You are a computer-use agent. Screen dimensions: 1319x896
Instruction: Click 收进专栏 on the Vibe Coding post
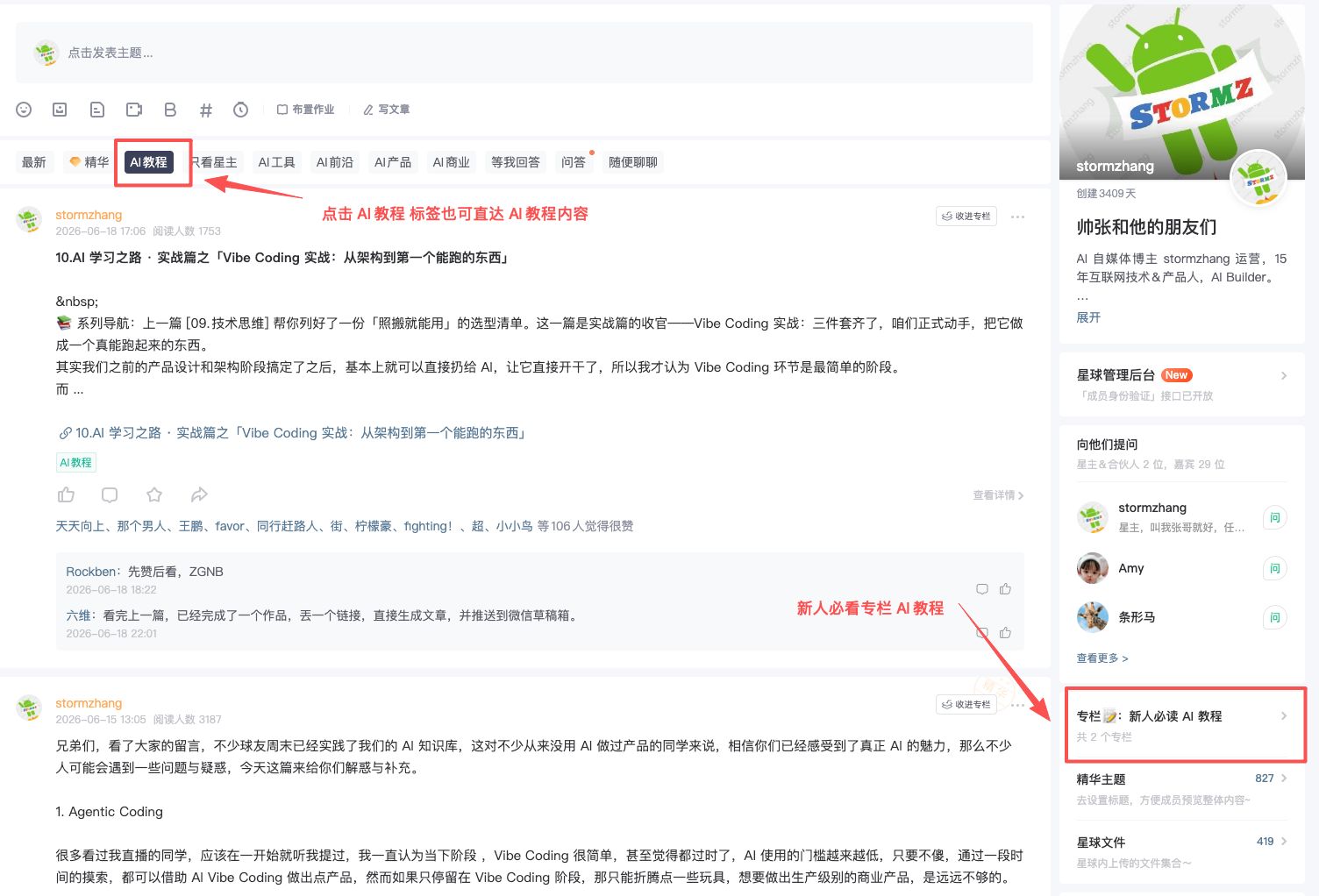click(x=966, y=217)
